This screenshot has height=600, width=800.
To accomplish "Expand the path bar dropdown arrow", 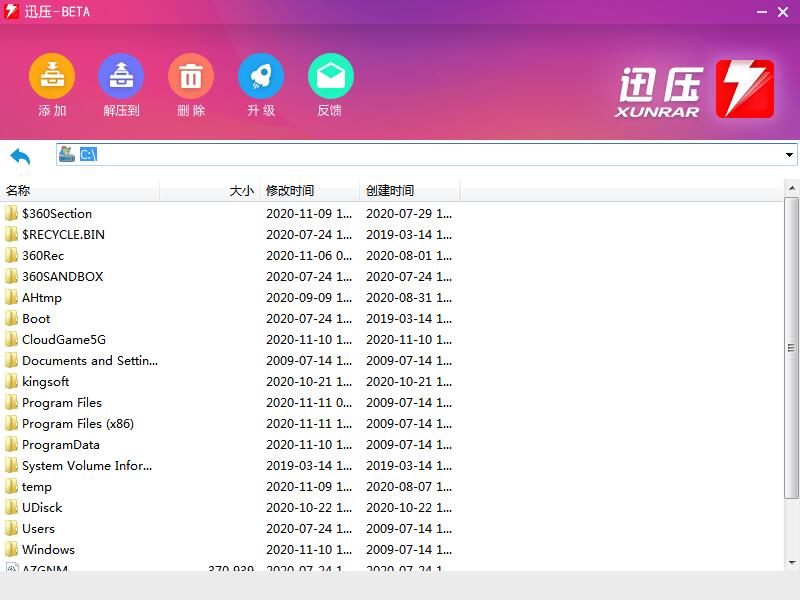I will pyautogui.click(x=789, y=154).
